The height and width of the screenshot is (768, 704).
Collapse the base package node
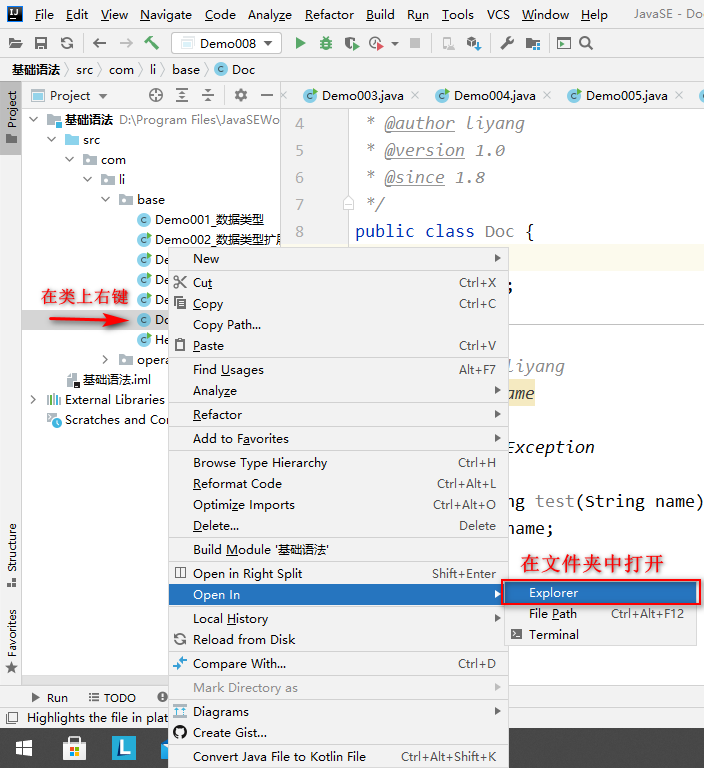click(105, 199)
